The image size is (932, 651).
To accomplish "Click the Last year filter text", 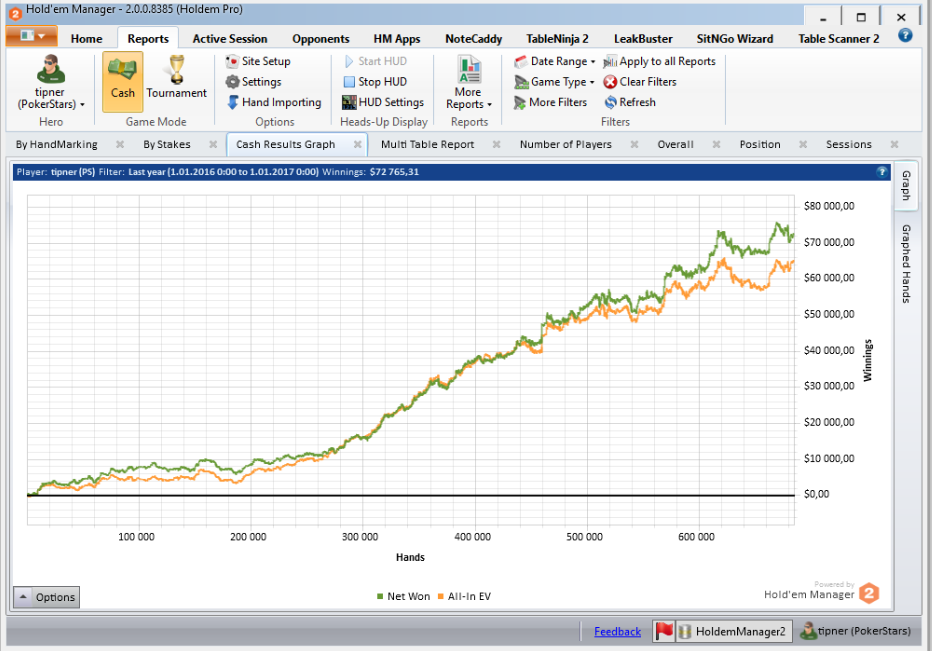I will click(223, 172).
